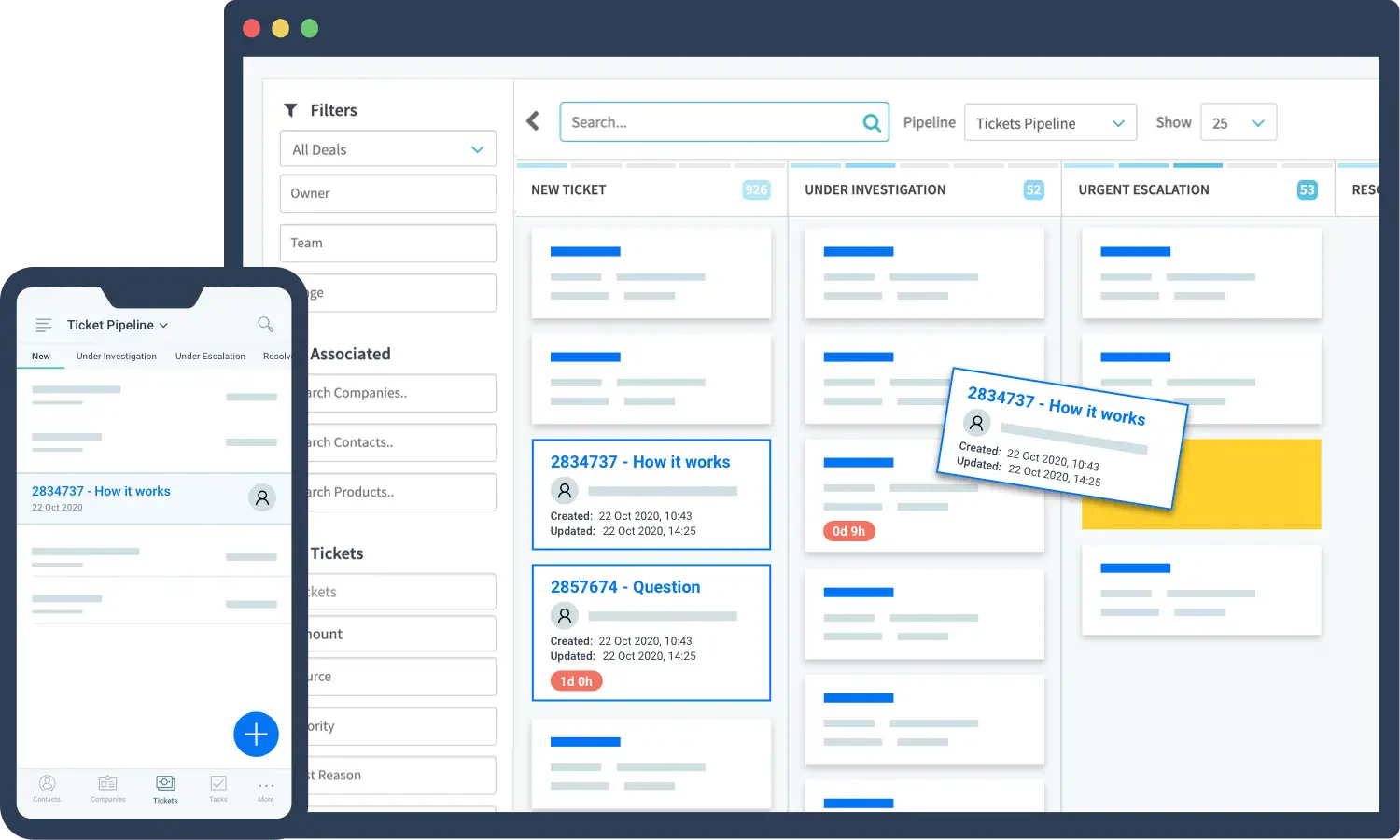The width and height of the screenshot is (1400, 840).
Task: Tap the blue plus add button on mobile
Action: click(256, 735)
